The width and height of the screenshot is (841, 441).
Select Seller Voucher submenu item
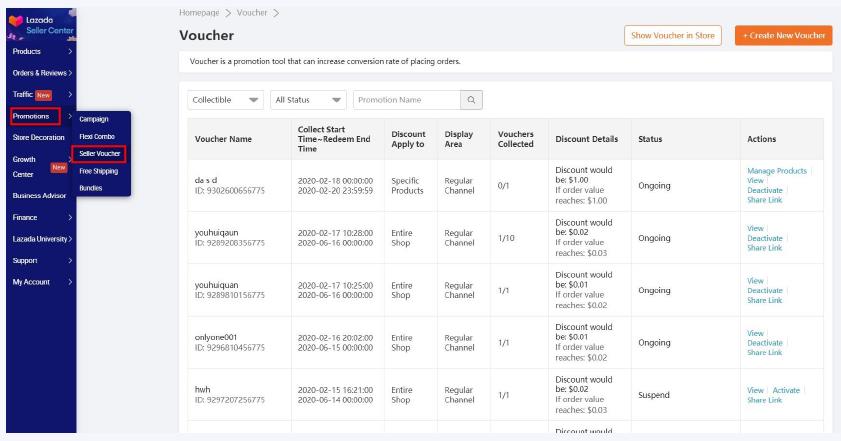[98, 153]
